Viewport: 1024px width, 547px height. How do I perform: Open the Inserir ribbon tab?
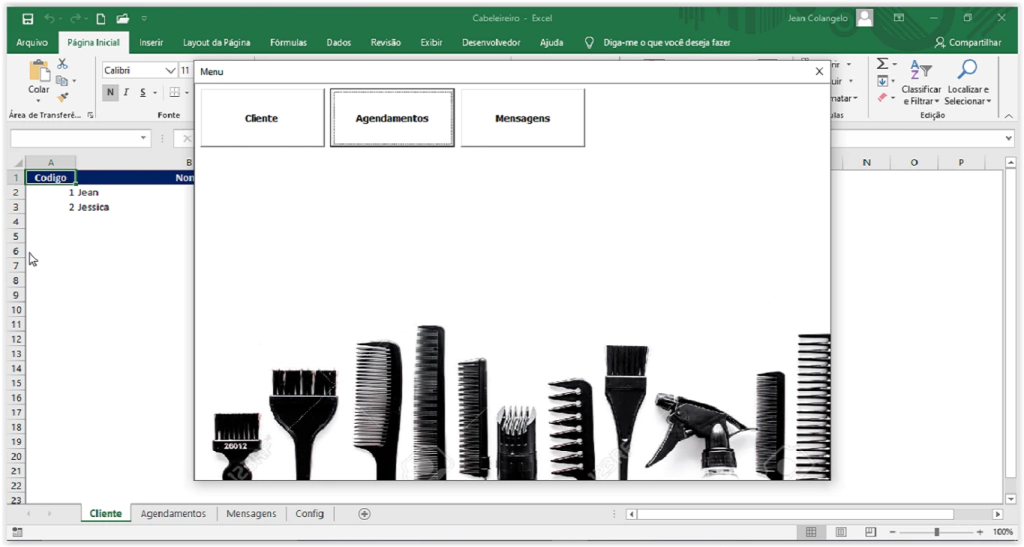pyautogui.click(x=151, y=43)
